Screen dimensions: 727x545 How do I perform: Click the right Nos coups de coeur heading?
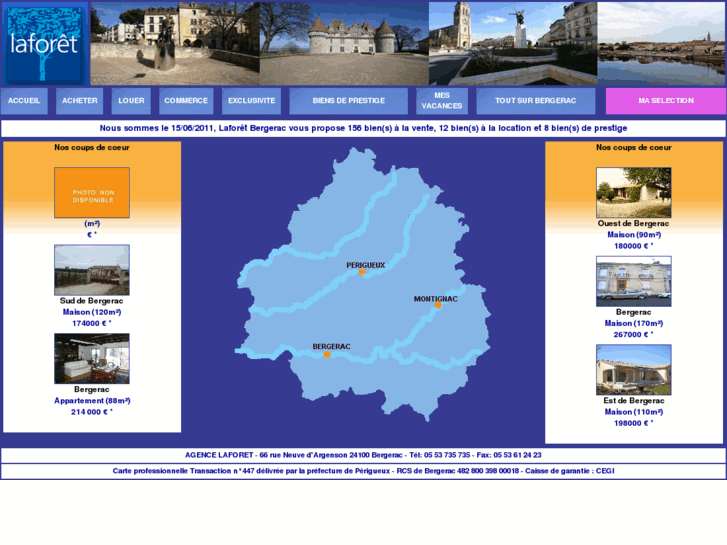click(x=633, y=147)
